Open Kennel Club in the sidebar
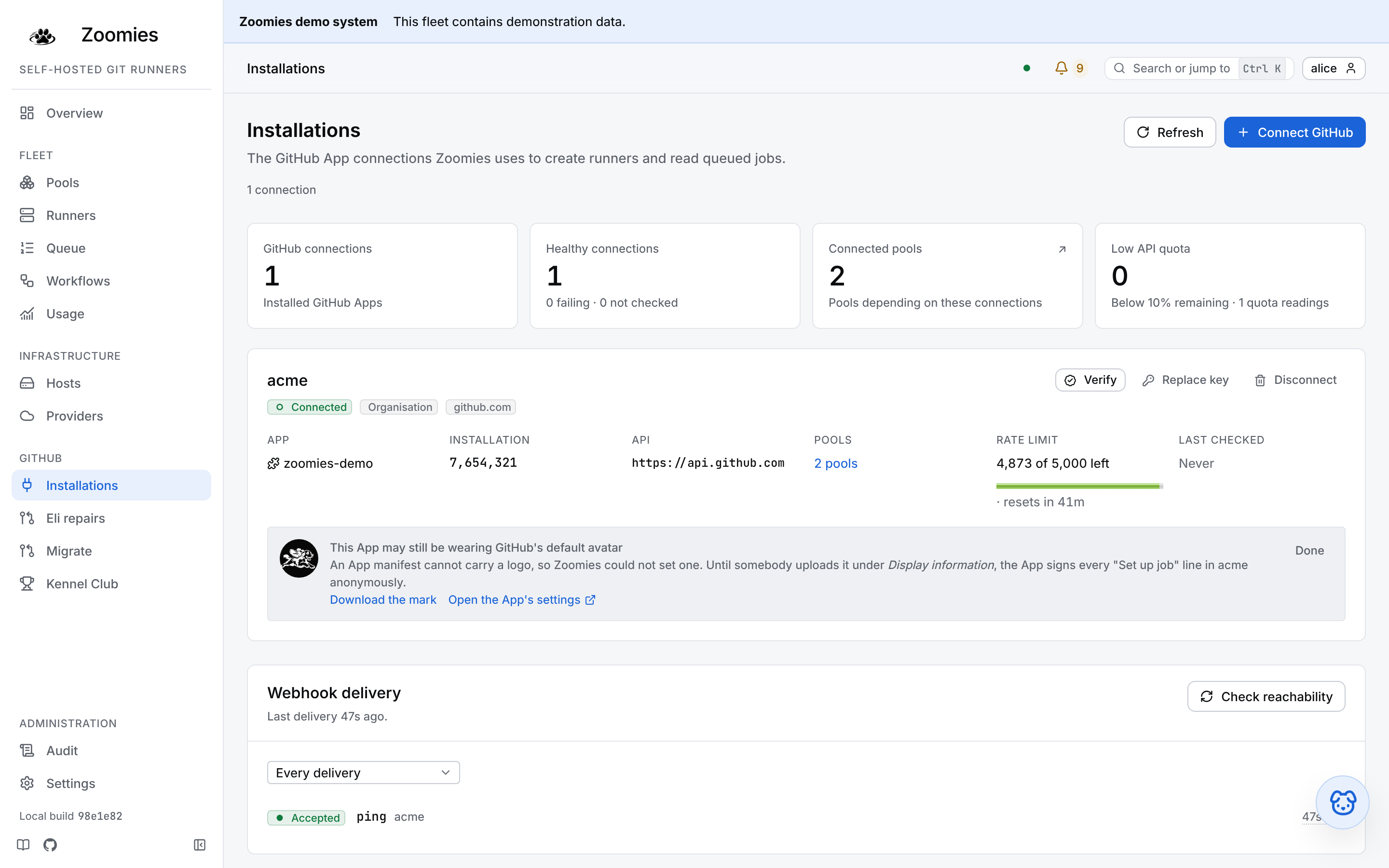The image size is (1389, 868). tap(111, 583)
